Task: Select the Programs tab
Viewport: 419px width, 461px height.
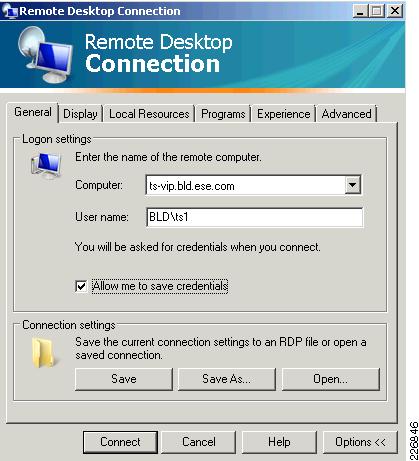Action: tap(223, 114)
